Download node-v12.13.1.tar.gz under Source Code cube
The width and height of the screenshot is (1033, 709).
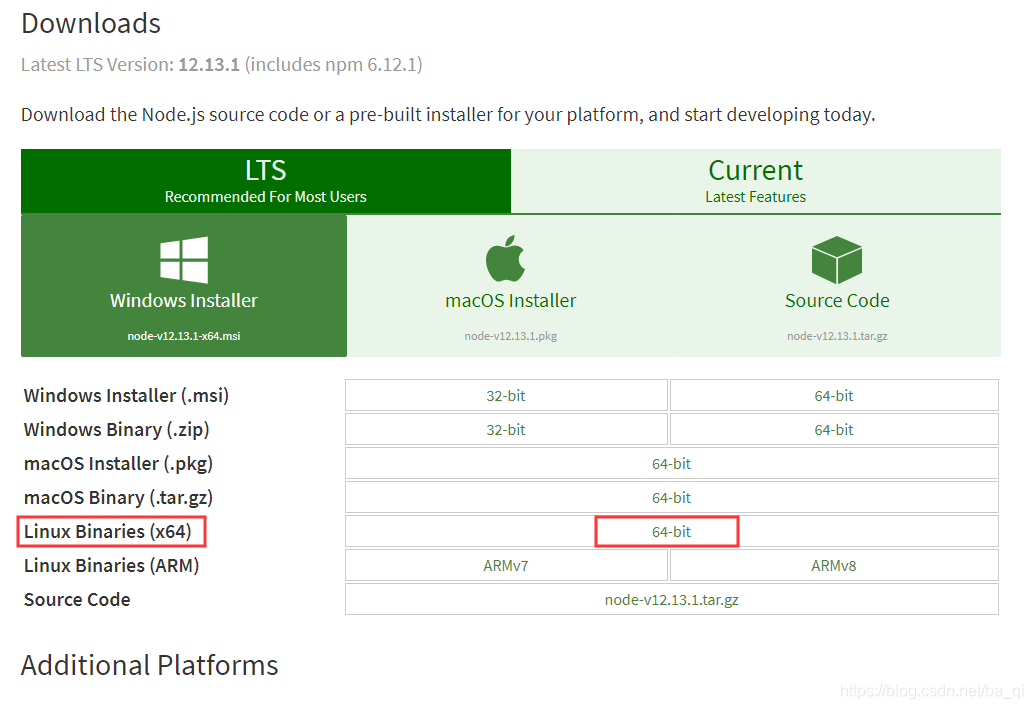[837, 286]
